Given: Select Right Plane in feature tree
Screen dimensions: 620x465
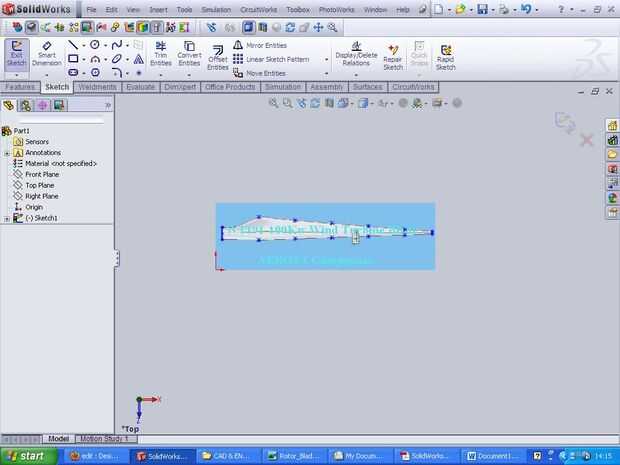Looking at the screenshot, I should 36,197.
